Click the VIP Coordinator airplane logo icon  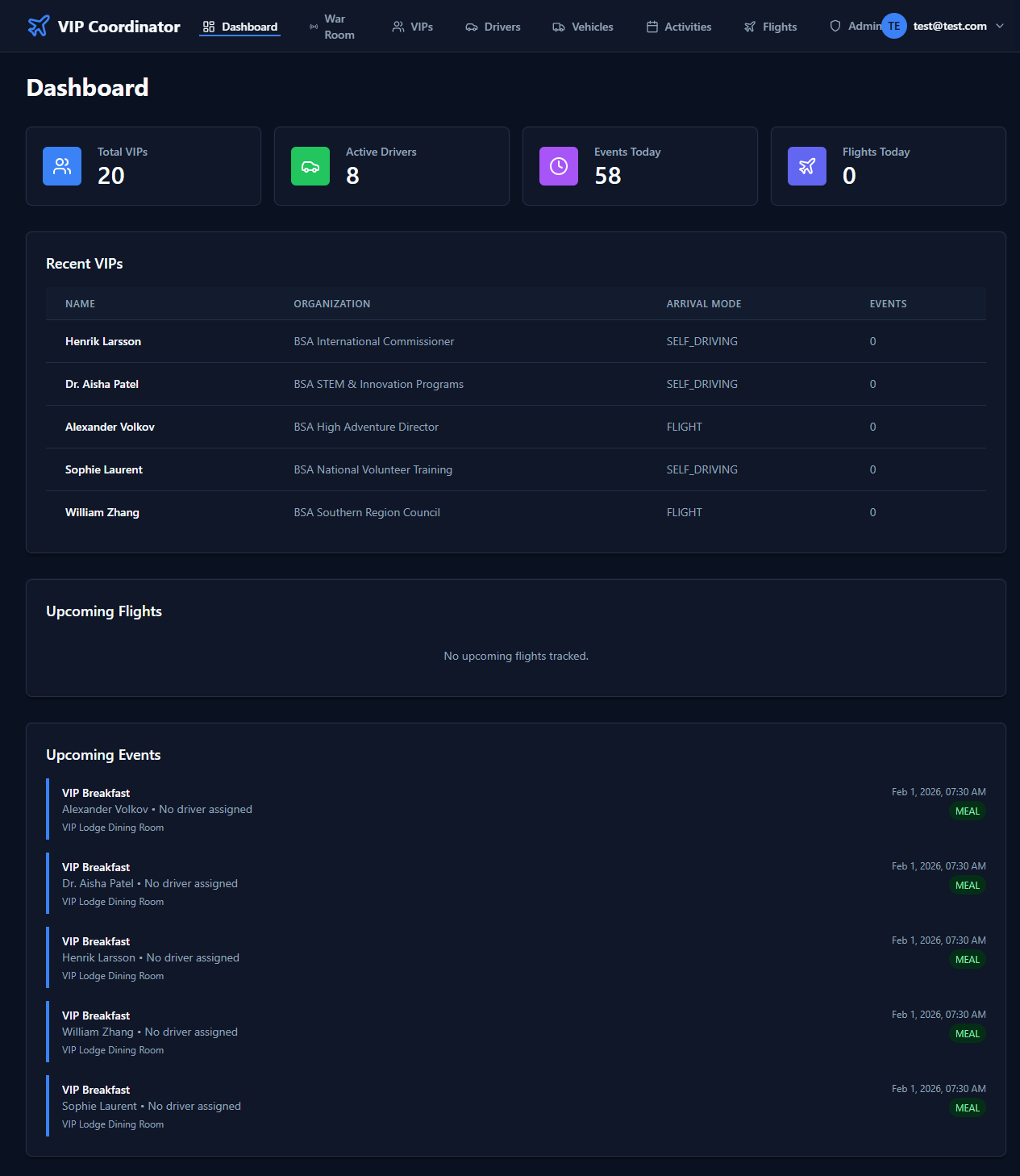pyautogui.click(x=38, y=27)
